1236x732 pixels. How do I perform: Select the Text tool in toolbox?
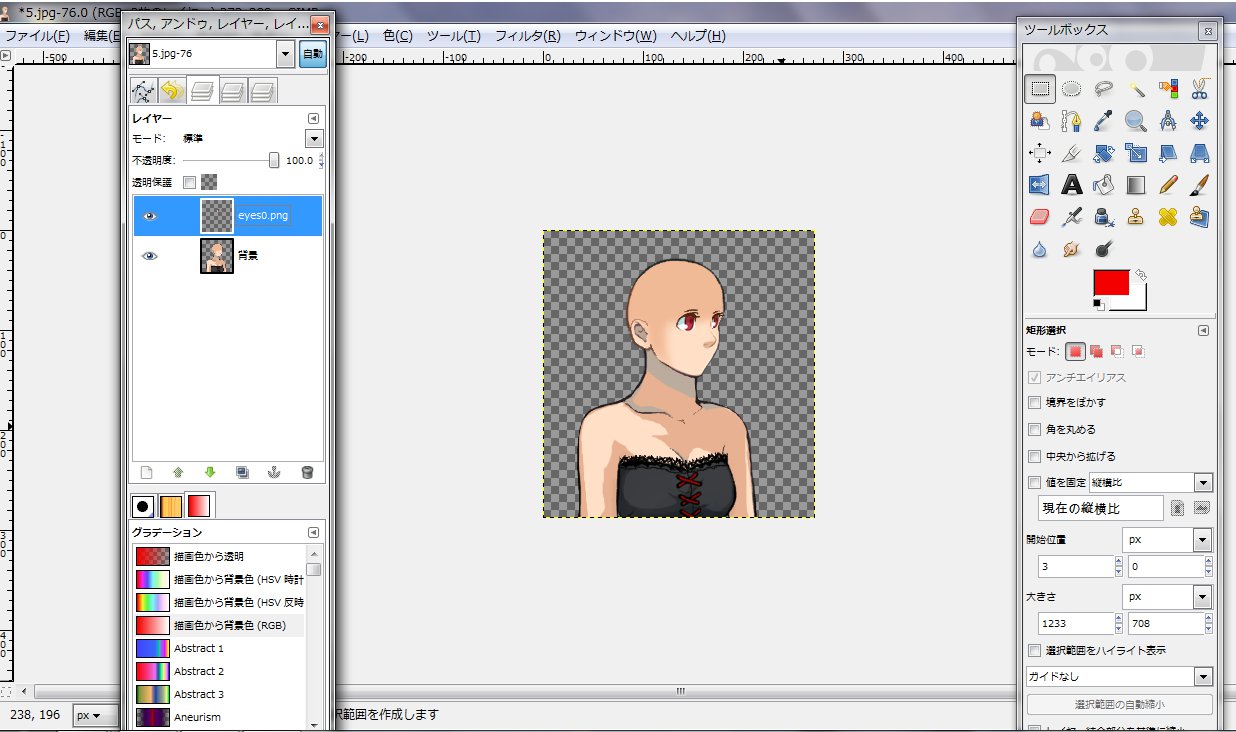click(1071, 184)
